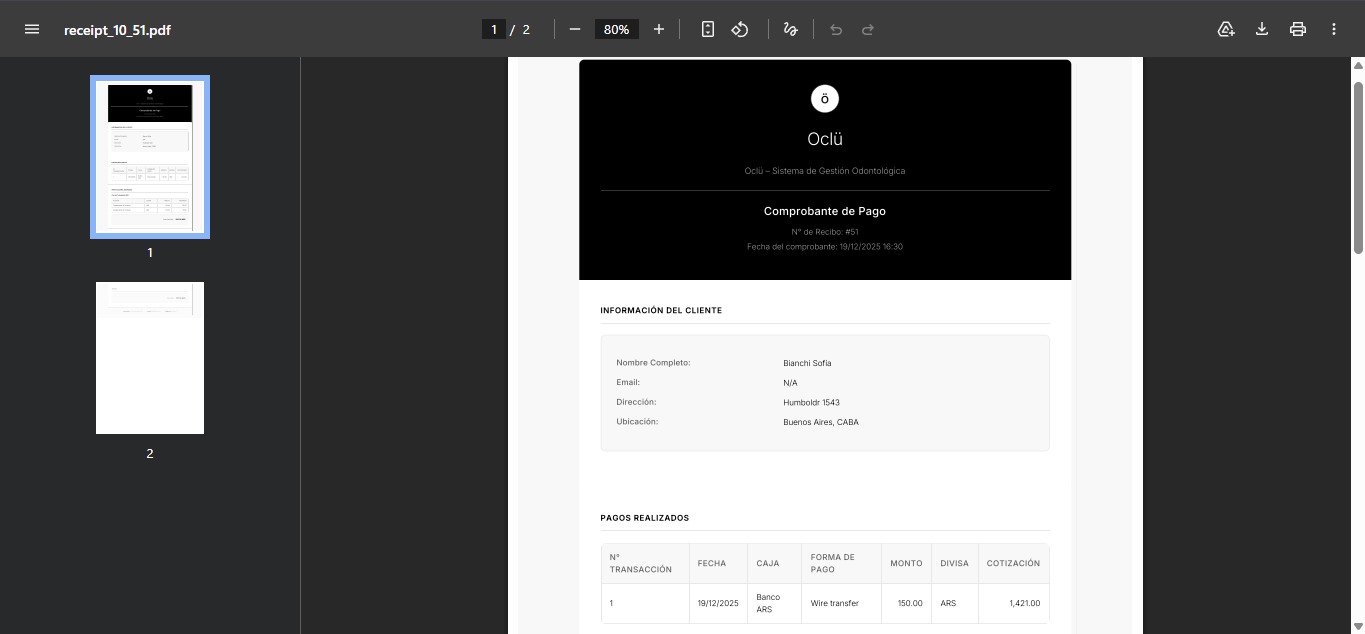
Task: Click 'N° de Recibo: #51' text
Action: [825, 232]
